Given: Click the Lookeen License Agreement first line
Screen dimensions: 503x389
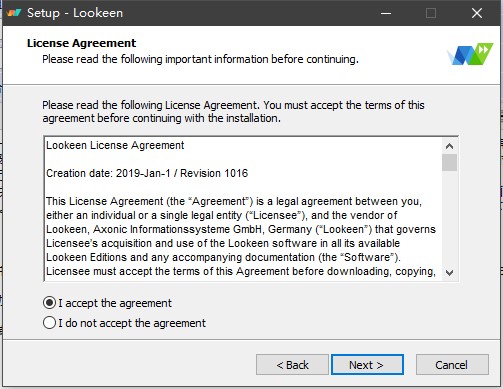Looking at the screenshot, I should coord(115,145).
